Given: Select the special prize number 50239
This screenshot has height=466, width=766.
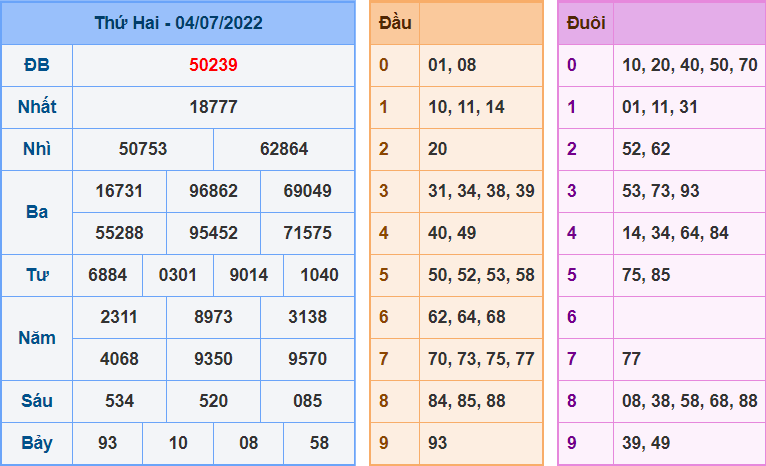Looking at the screenshot, I should 213,65.
